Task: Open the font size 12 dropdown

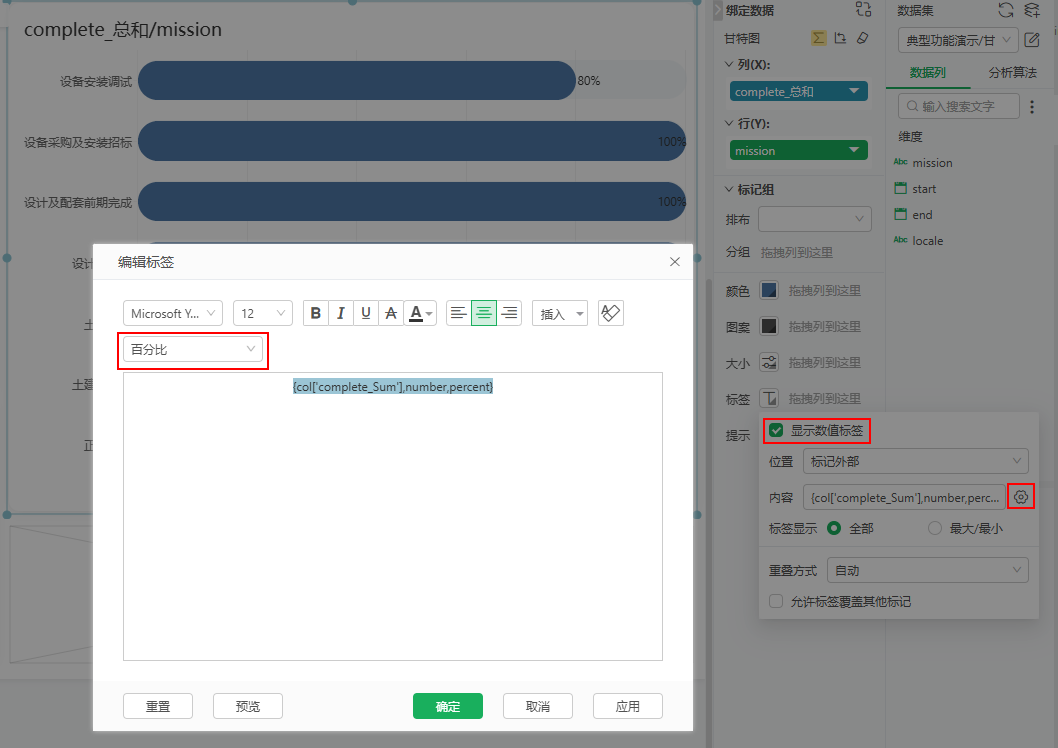Action: coord(263,313)
